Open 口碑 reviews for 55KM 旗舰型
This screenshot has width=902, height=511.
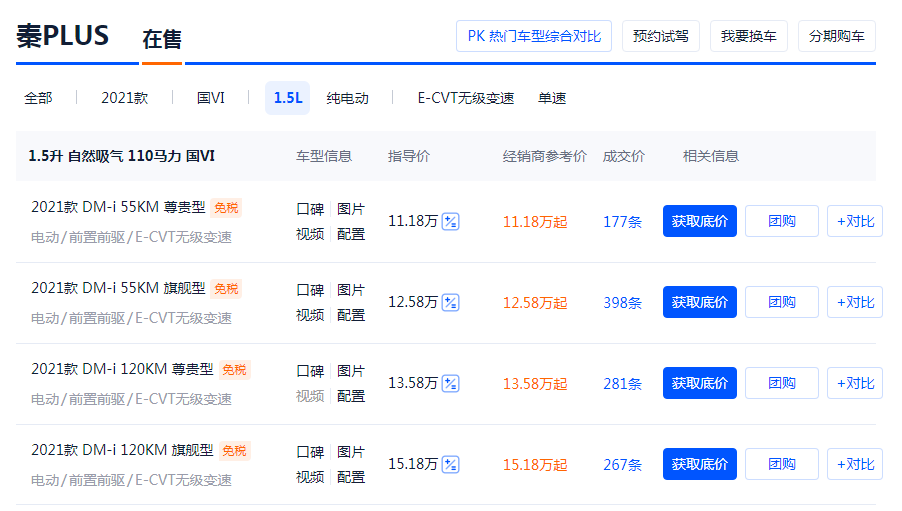tap(310, 290)
